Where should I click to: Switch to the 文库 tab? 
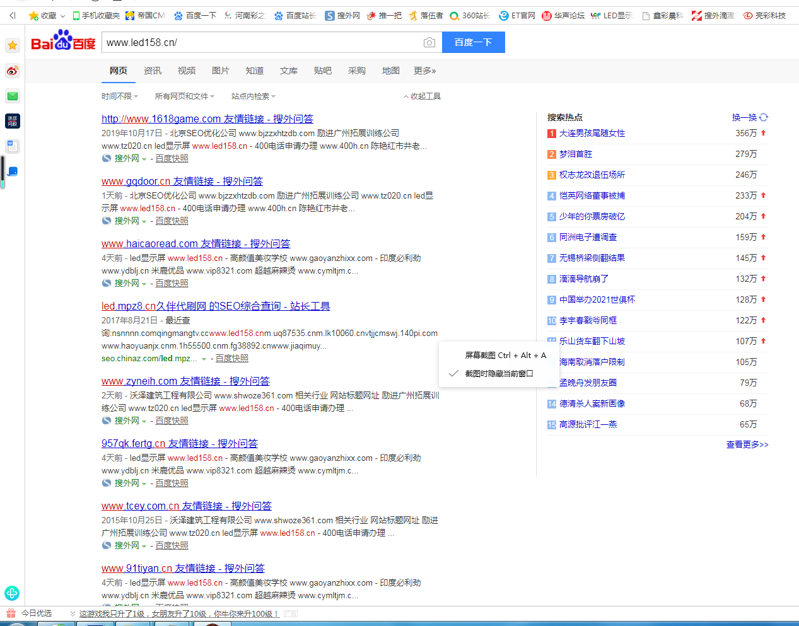(x=288, y=70)
